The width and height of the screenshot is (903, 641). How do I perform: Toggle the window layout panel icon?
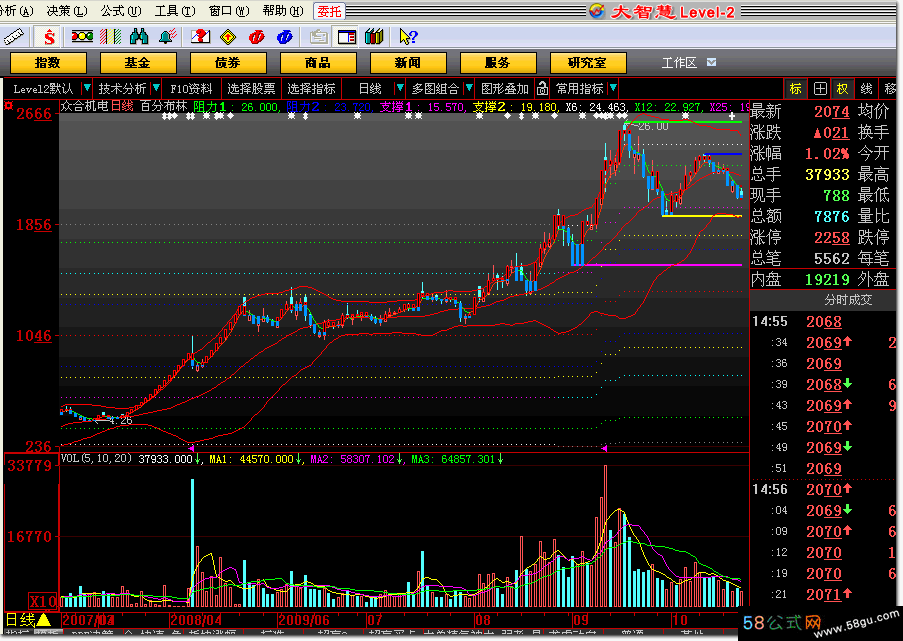coord(347,37)
